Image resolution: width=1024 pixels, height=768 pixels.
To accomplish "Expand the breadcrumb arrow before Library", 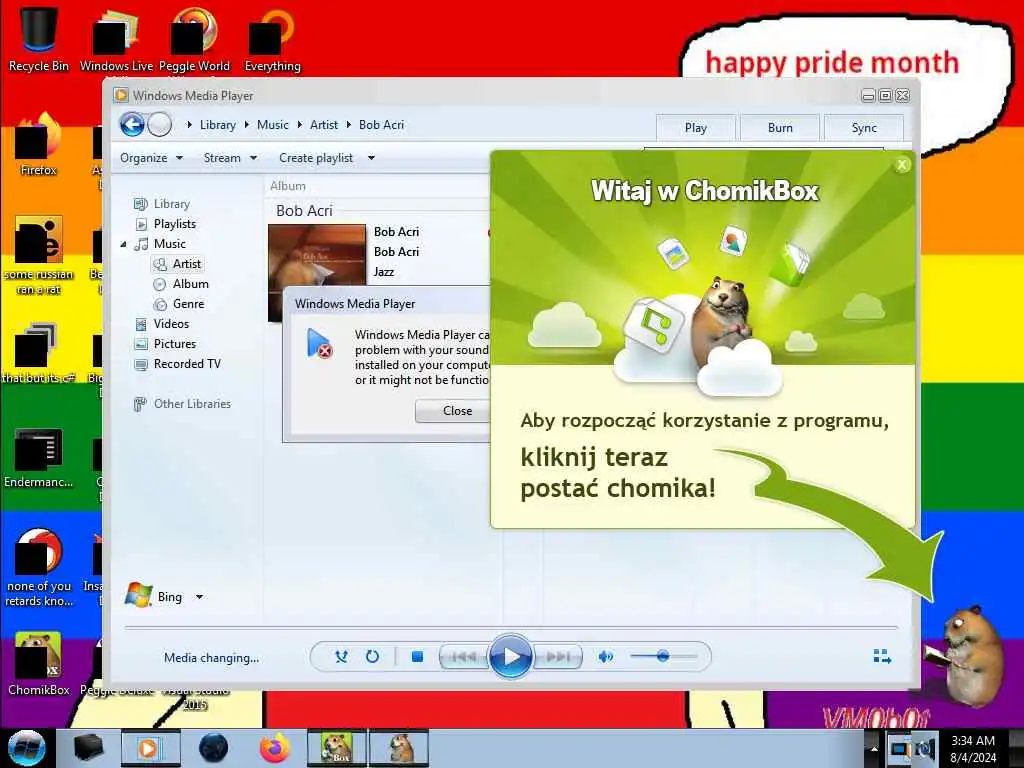I will [189, 125].
